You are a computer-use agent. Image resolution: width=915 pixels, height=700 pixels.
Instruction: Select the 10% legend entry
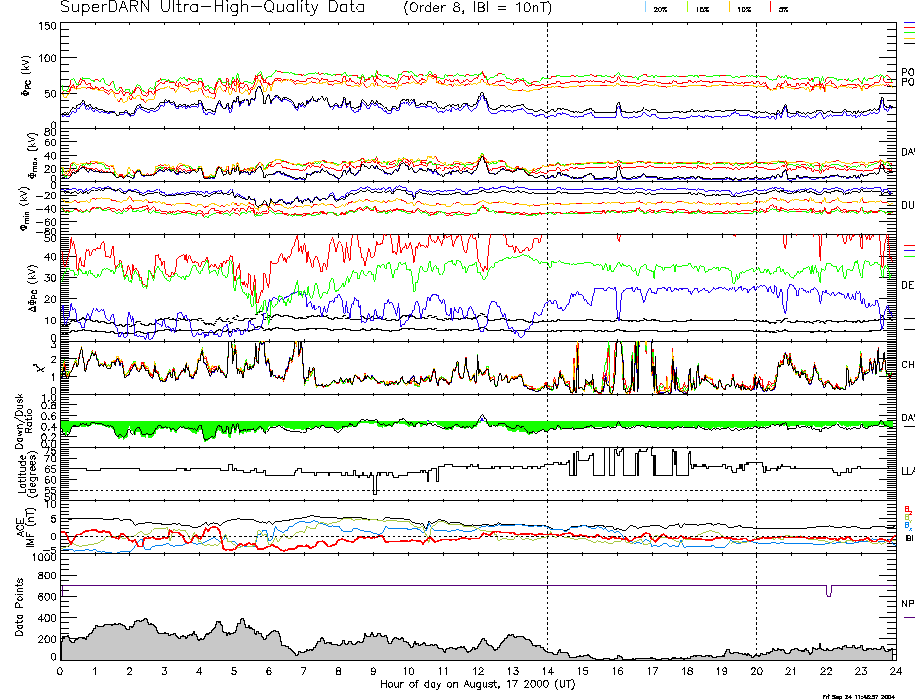pos(742,8)
